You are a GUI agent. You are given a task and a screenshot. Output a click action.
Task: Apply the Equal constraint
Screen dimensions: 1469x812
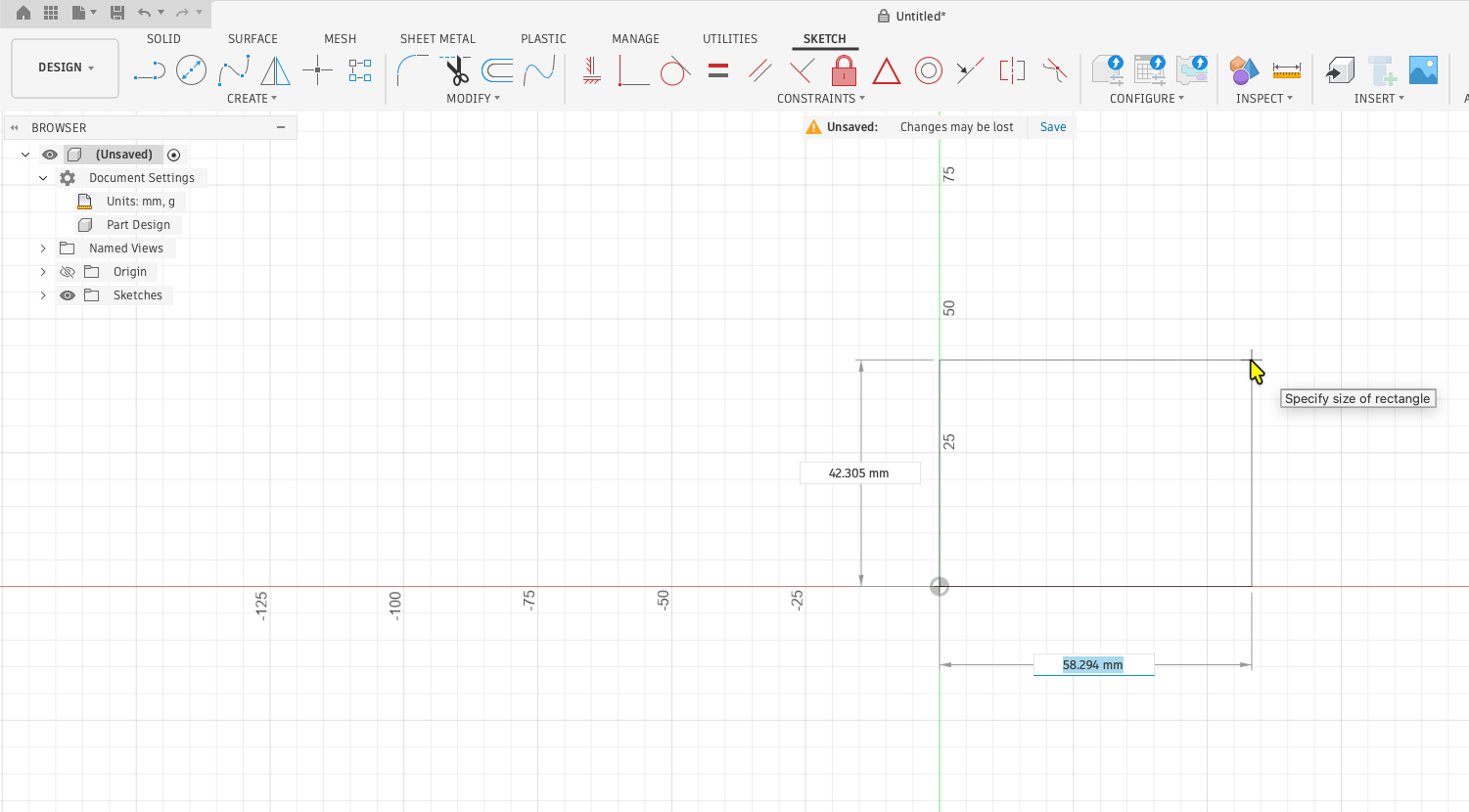tap(718, 70)
